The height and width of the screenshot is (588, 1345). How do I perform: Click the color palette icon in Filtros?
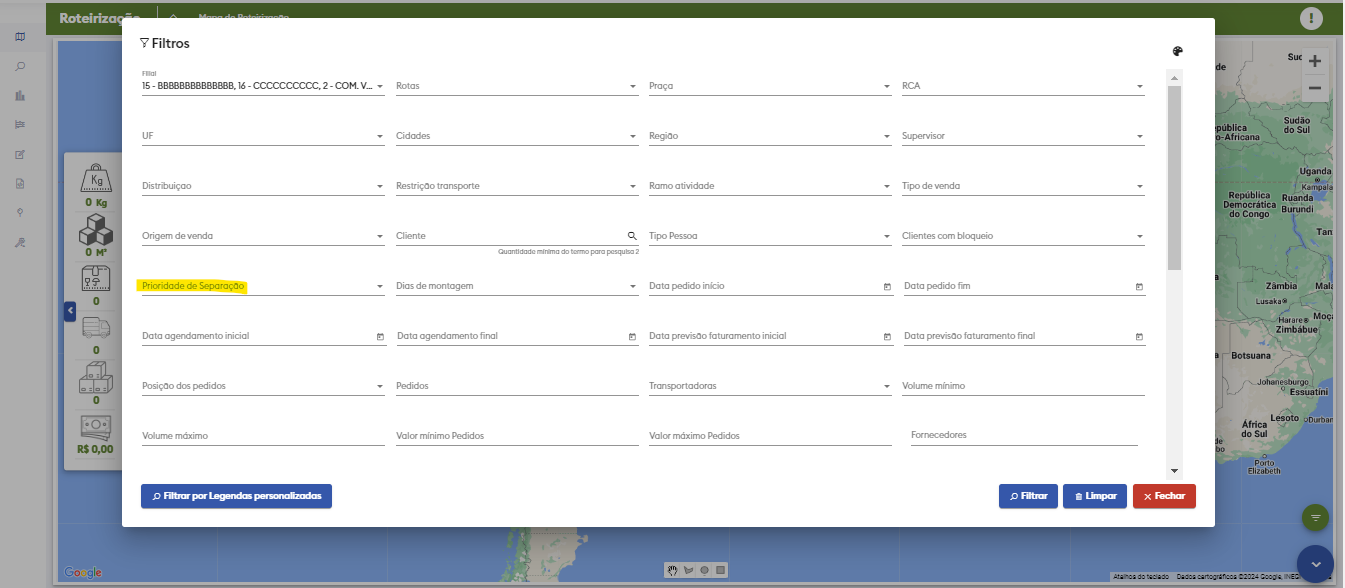[1177, 51]
